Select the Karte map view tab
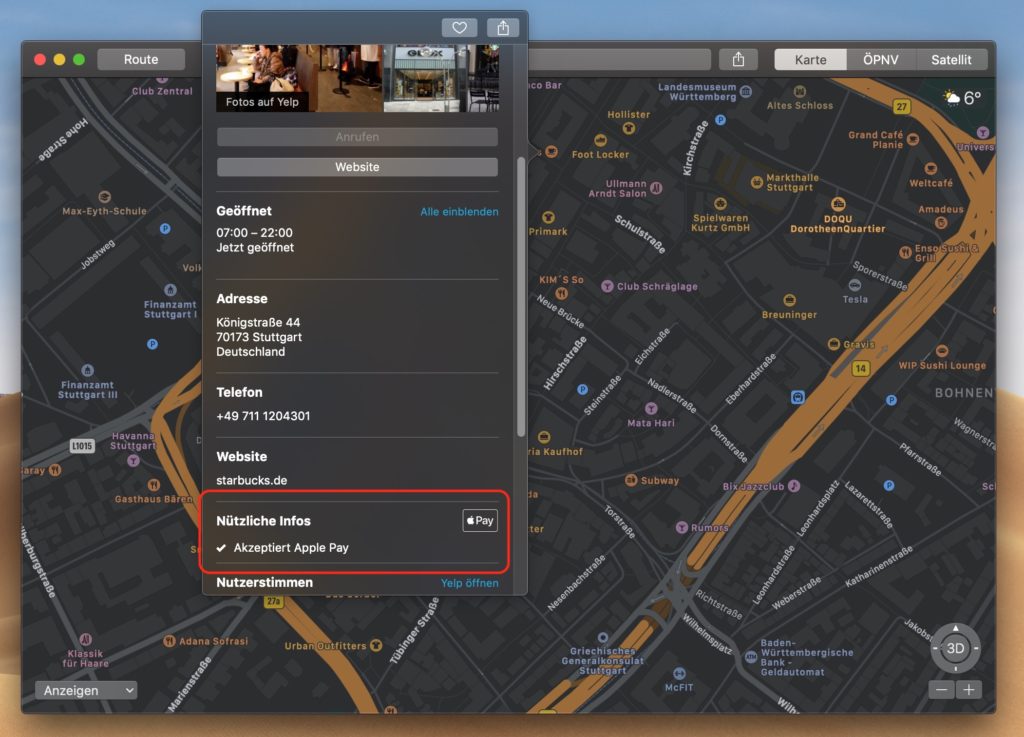1024x737 pixels. pyautogui.click(x=810, y=59)
